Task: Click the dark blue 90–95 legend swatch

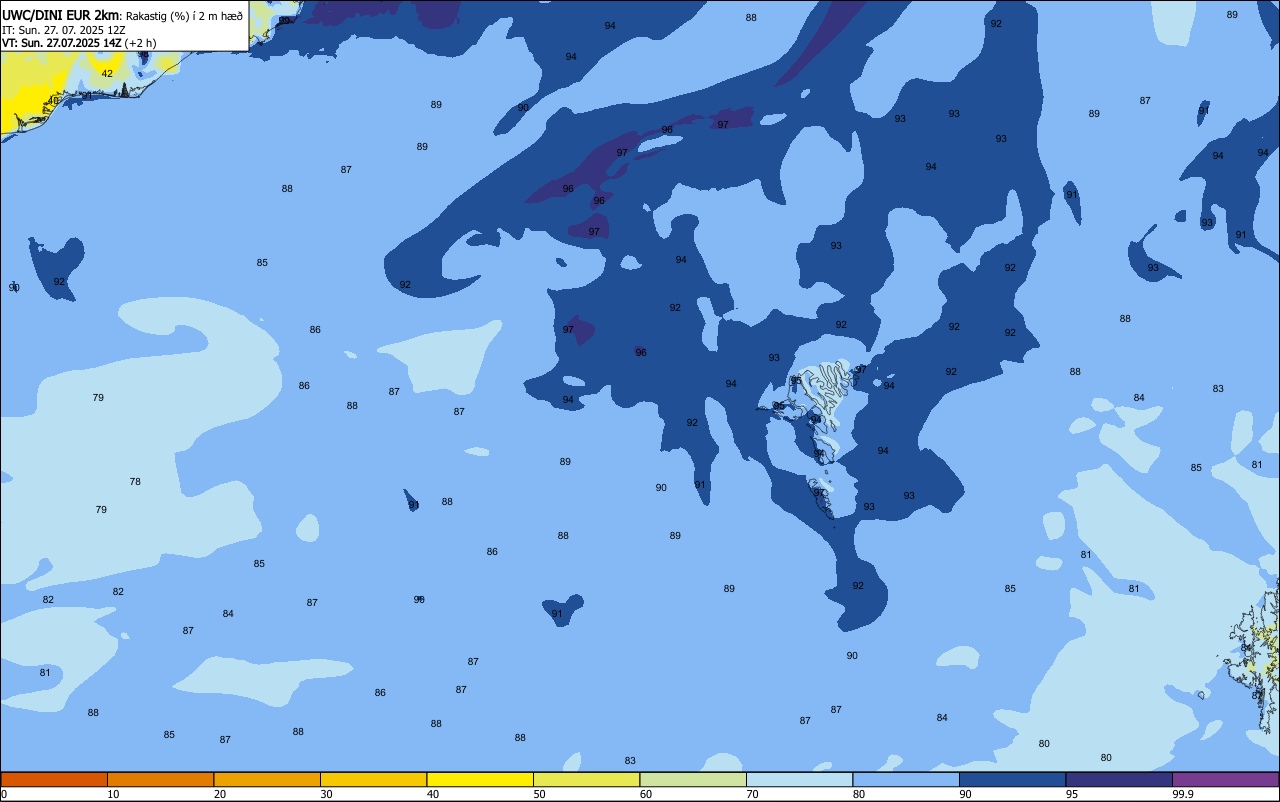Action: pos(1012,779)
